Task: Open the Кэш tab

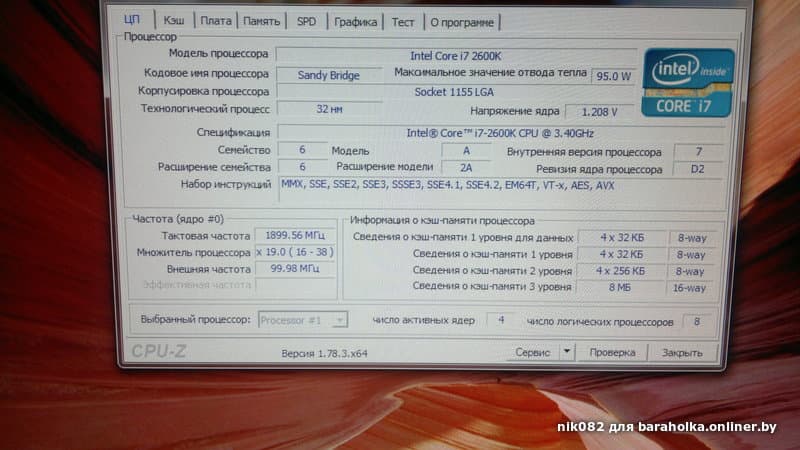Action: tap(174, 21)
